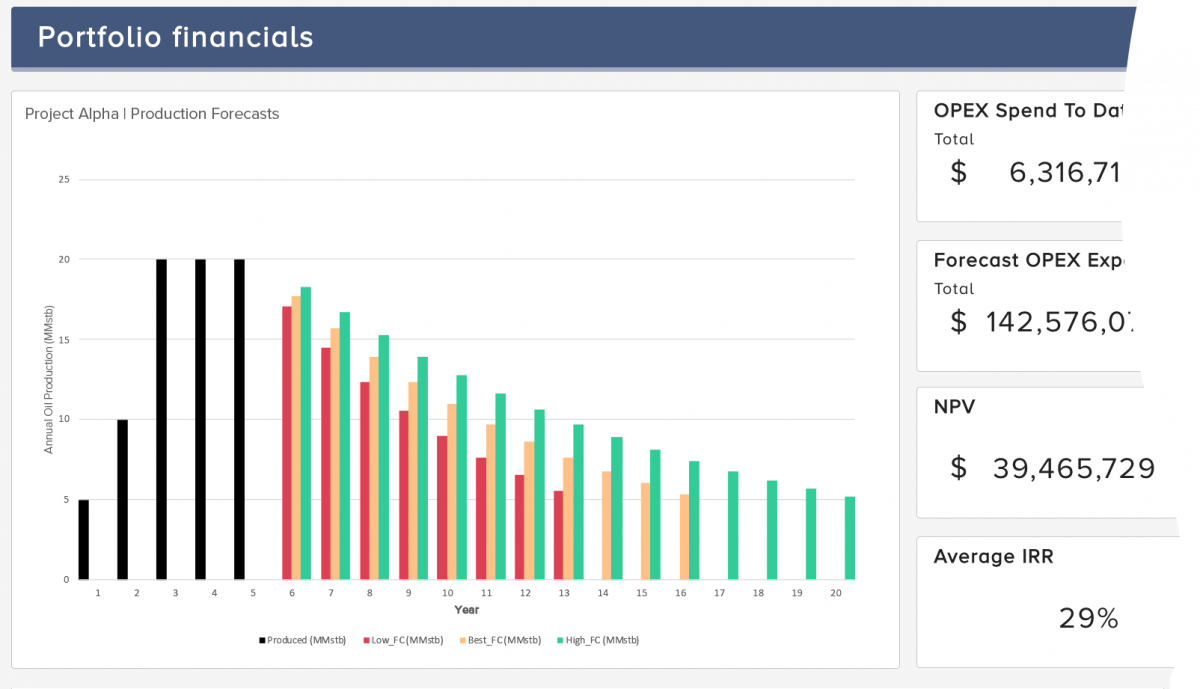This screenshot has height=689, width=1200.
Task: Click the black produced bar for year 4
Action: (200, 420)
